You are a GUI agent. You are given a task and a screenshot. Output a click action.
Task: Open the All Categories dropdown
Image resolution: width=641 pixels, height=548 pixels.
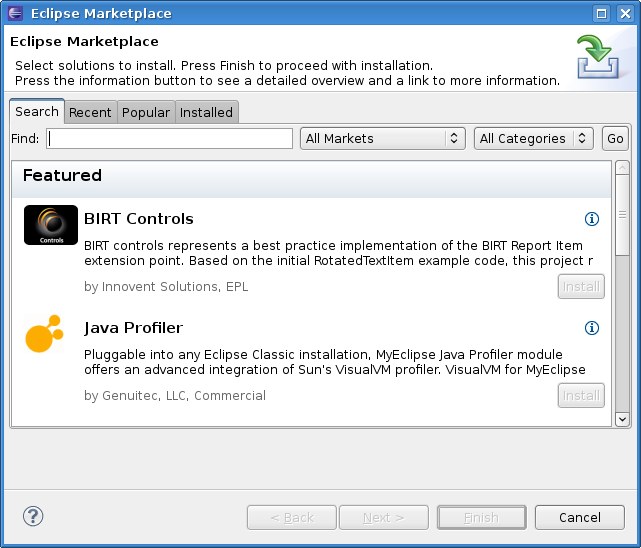click(533, 139)
